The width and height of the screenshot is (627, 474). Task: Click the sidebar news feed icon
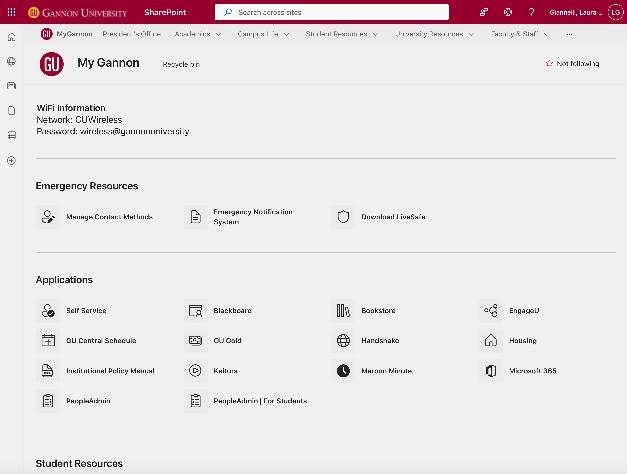[x=12, y=86]
